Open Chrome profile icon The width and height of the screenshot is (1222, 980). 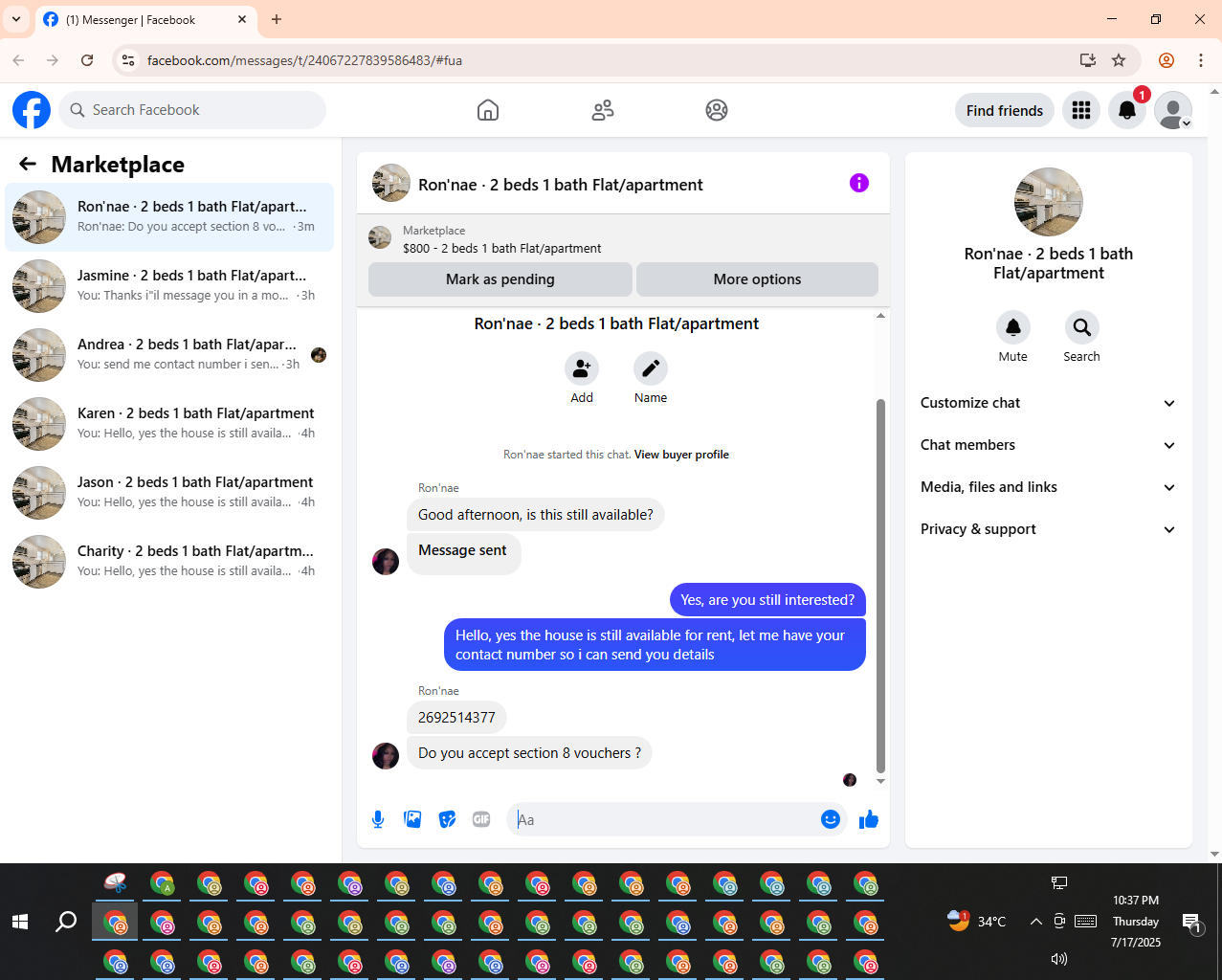pos(1166,60)
